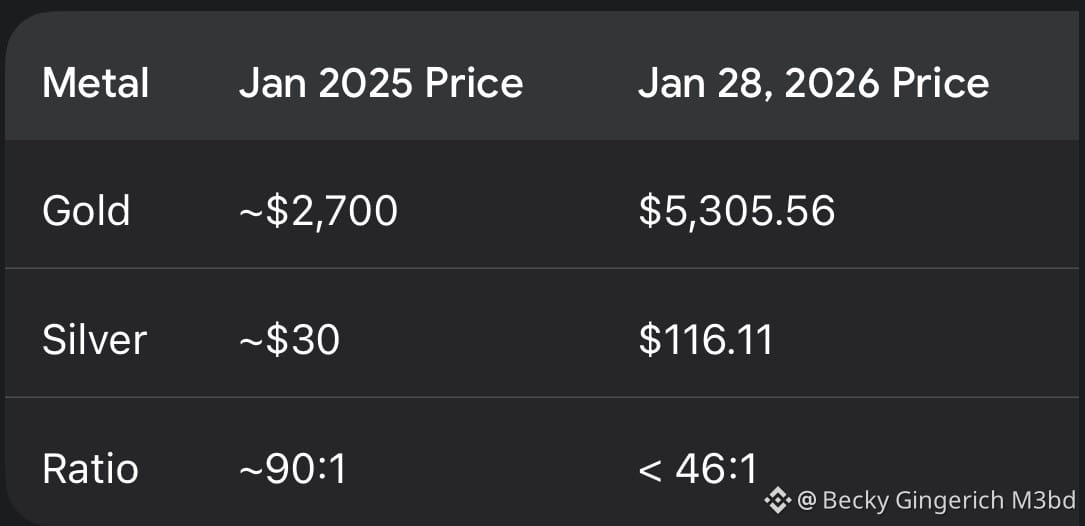Screen dimensions: 1085x526
Task: Click the Binance logo icon in watermark
Action: click(x=778, y=499)
